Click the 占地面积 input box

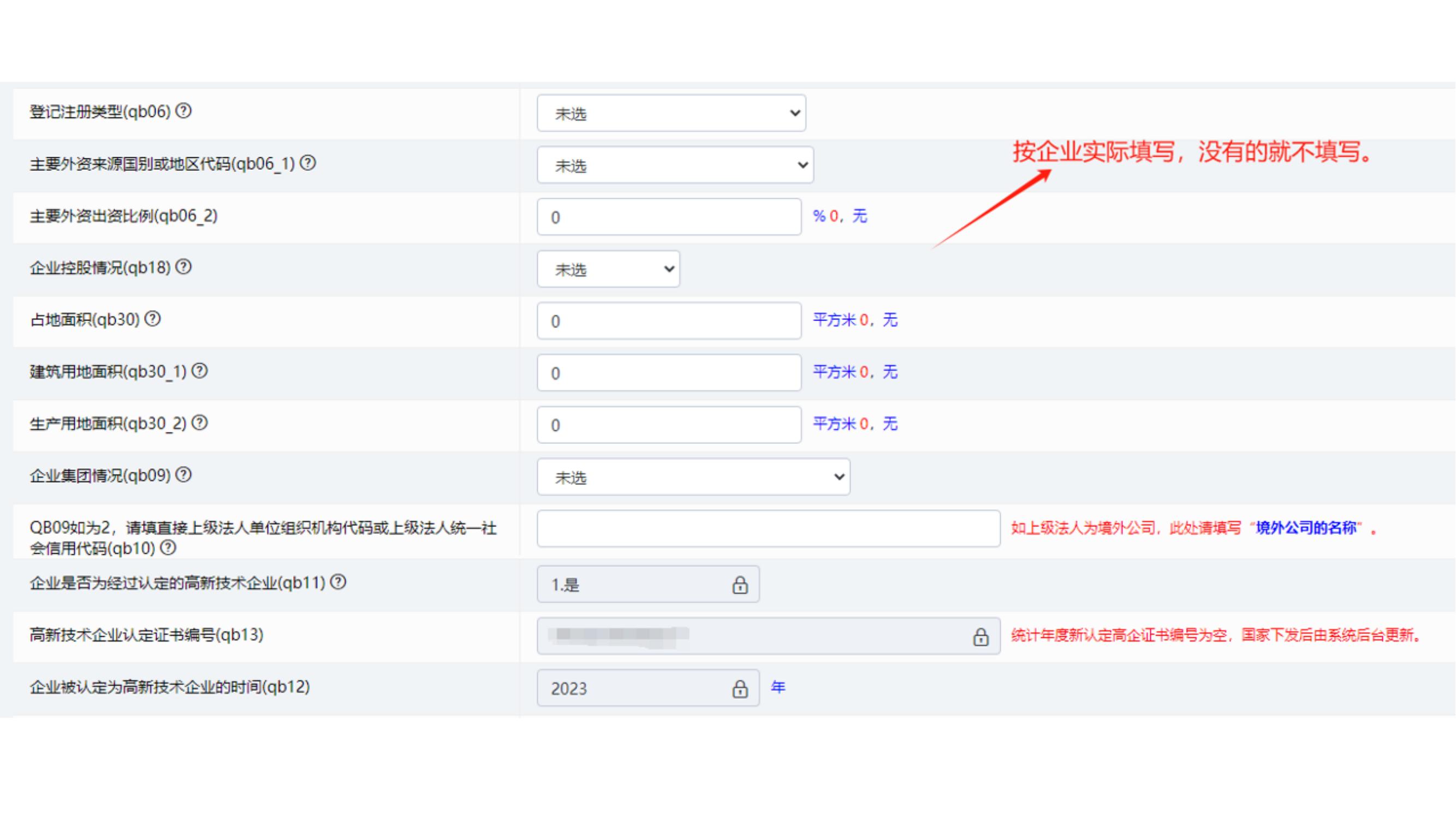669,321
